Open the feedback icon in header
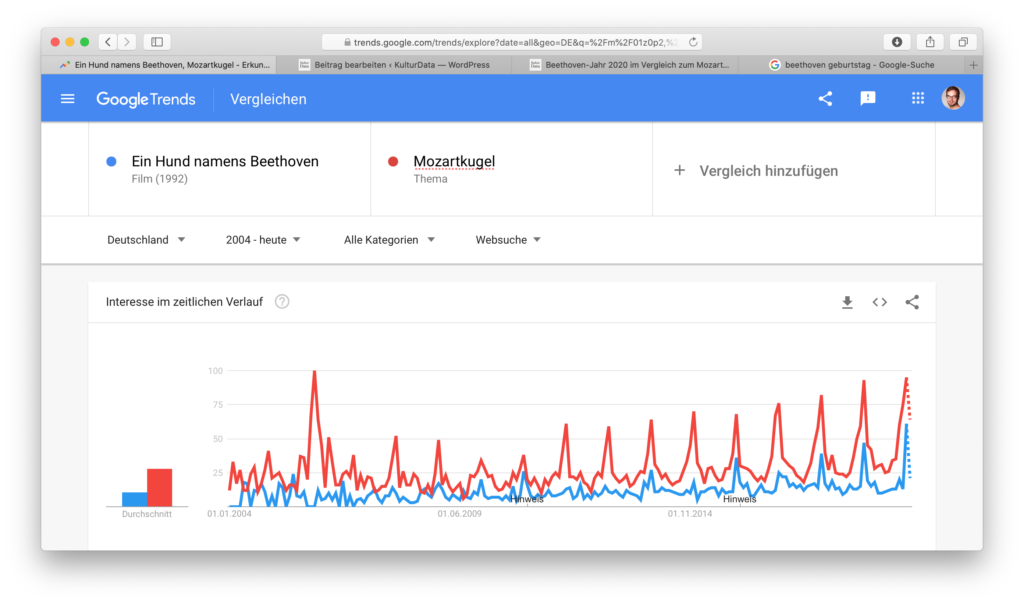 click(868, 99)
